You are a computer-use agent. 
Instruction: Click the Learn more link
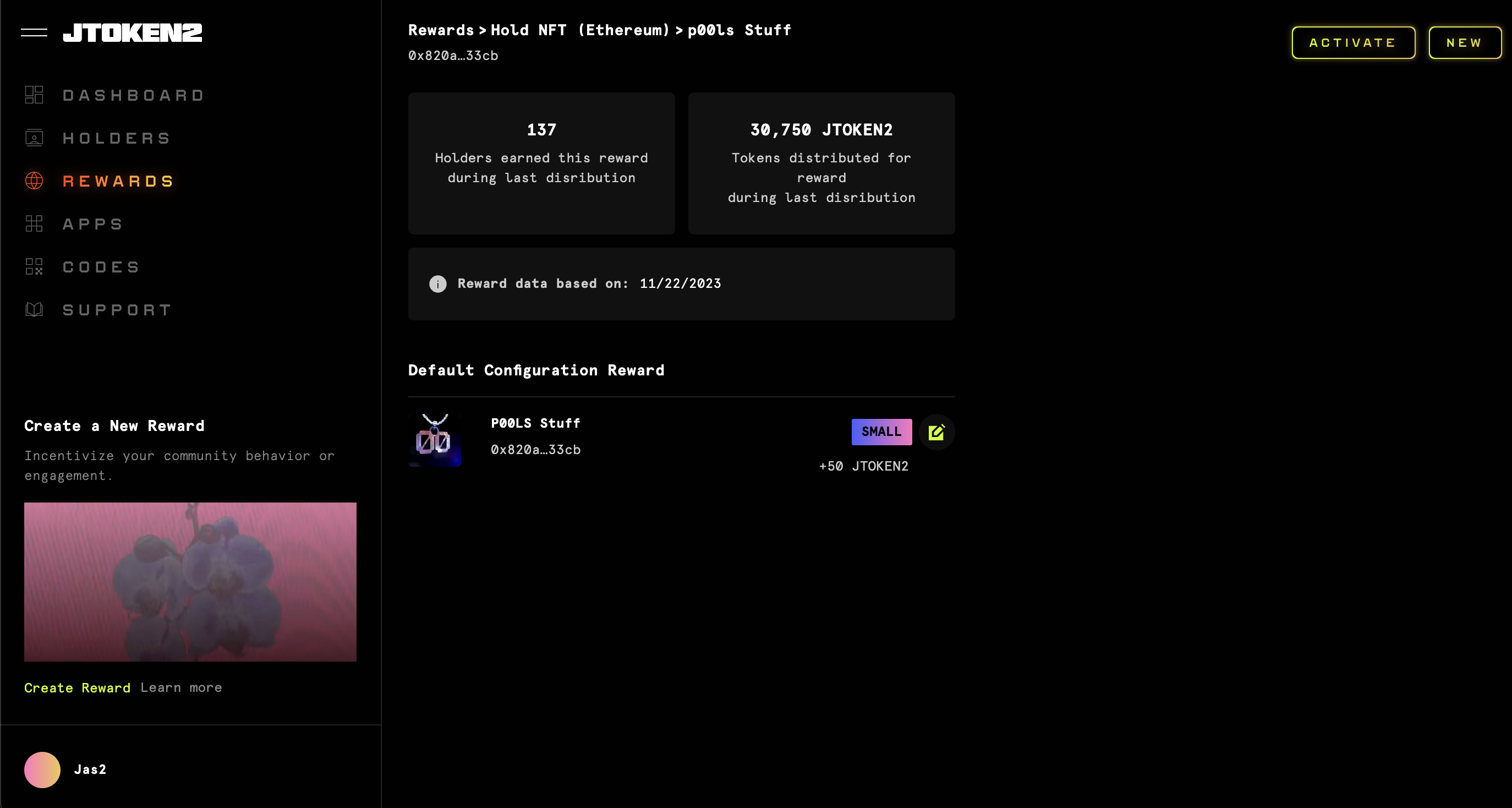[181, 687]
